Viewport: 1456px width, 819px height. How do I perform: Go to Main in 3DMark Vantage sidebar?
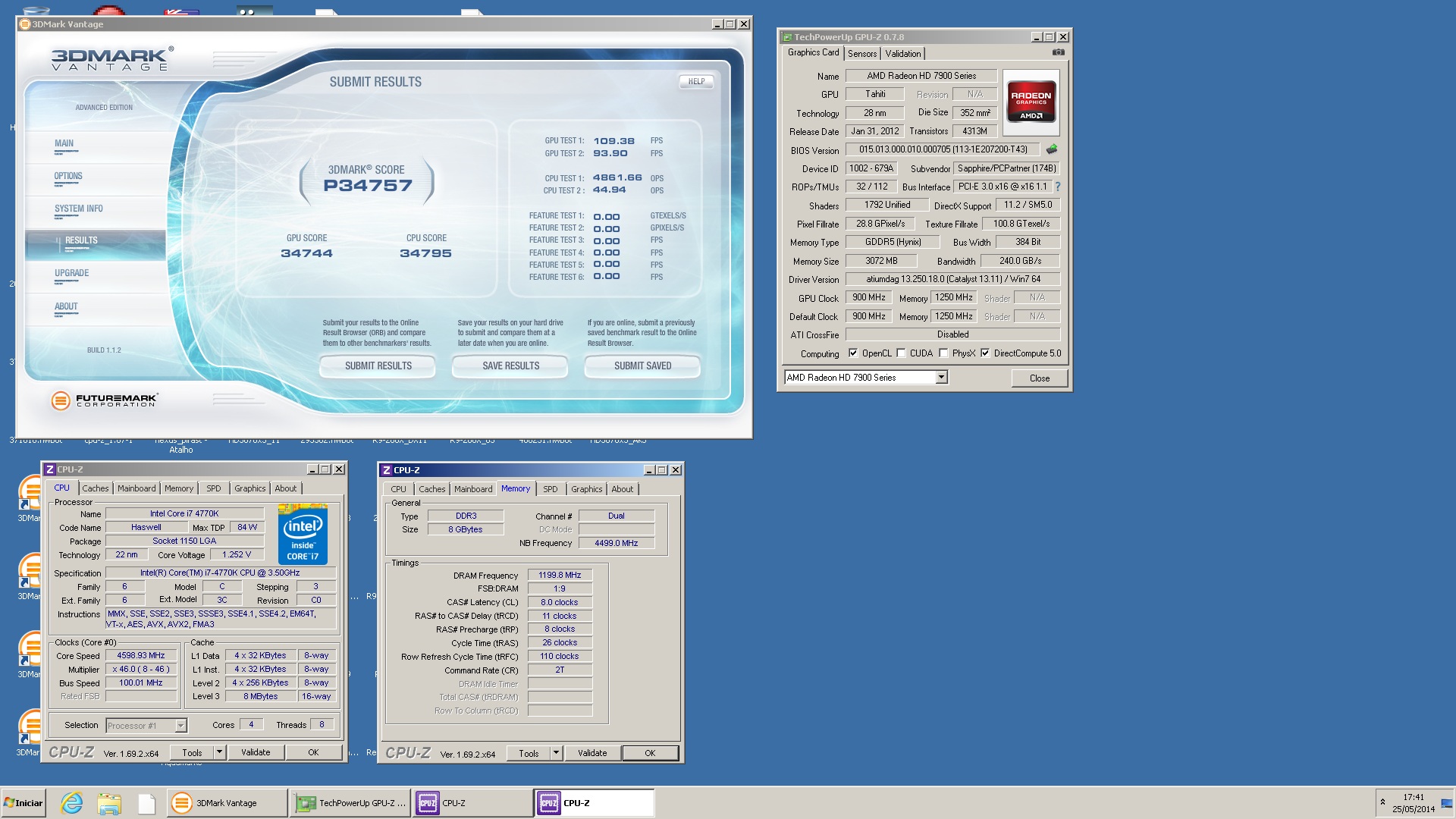[64, 143]
